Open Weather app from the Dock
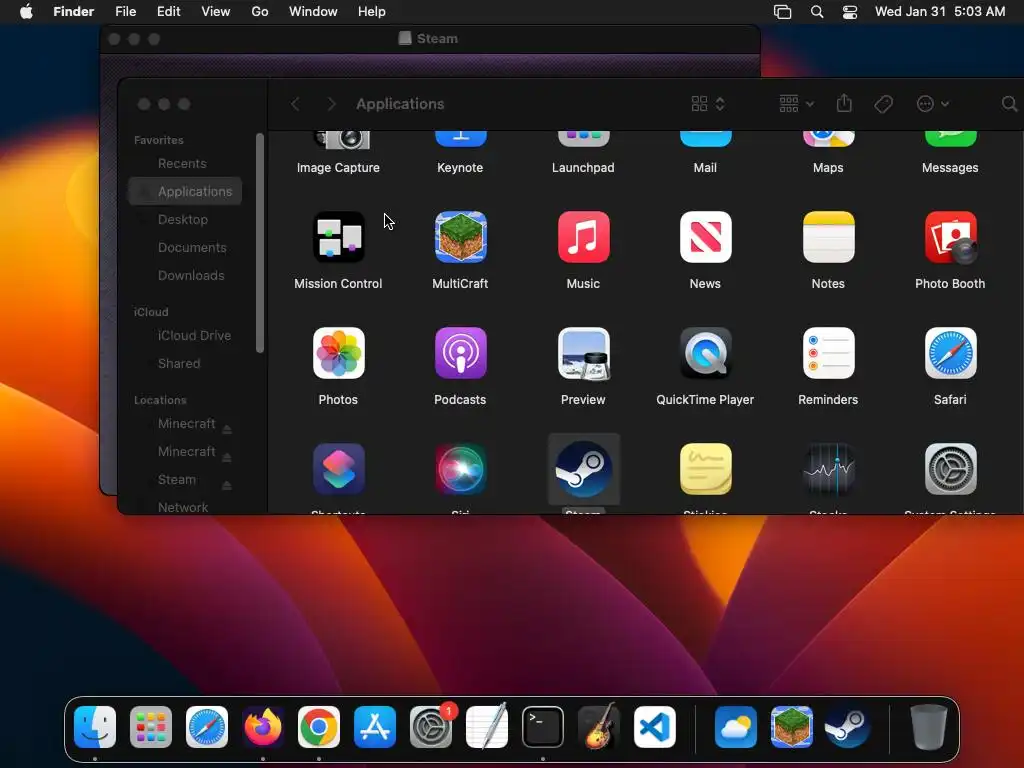Image resolution: width=1024 pixels, height=768 pixels. click(x=735, y=727)
